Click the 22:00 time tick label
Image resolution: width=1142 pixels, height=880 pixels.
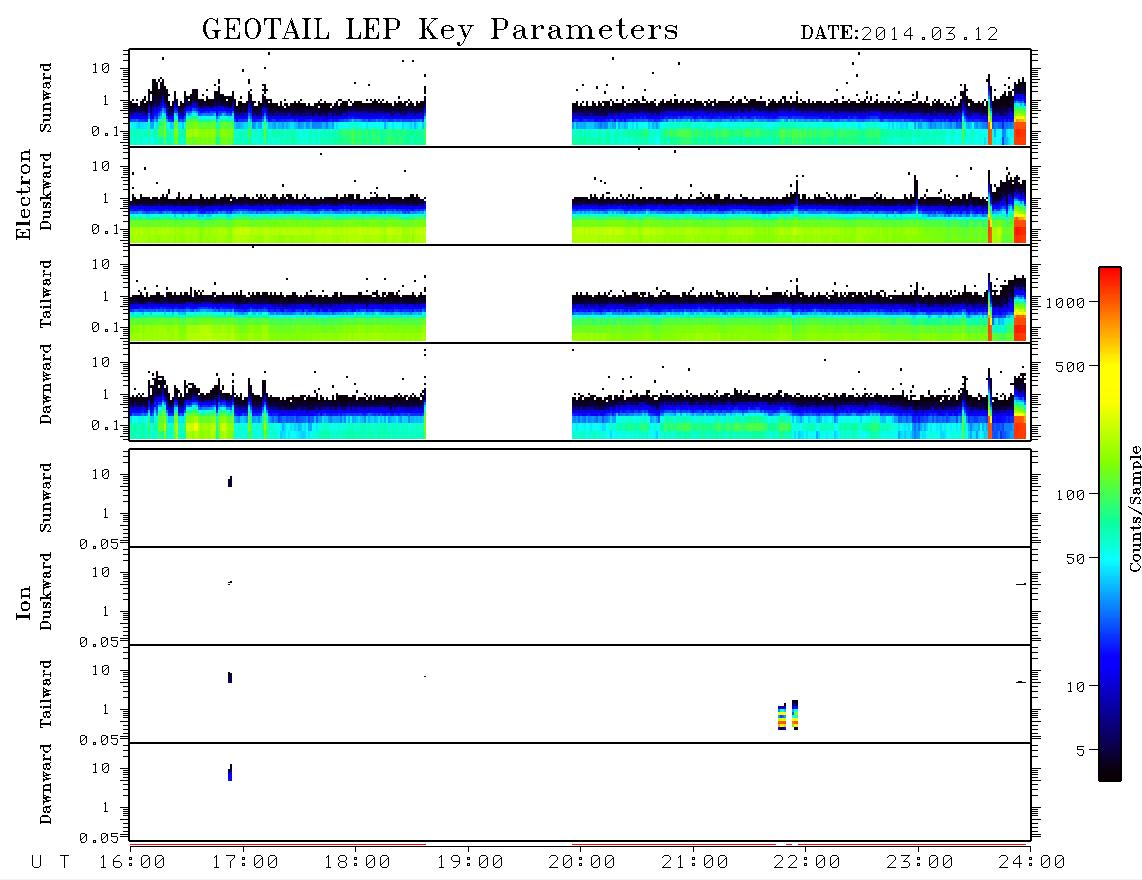pyautogui.click(x=807, y=862)
